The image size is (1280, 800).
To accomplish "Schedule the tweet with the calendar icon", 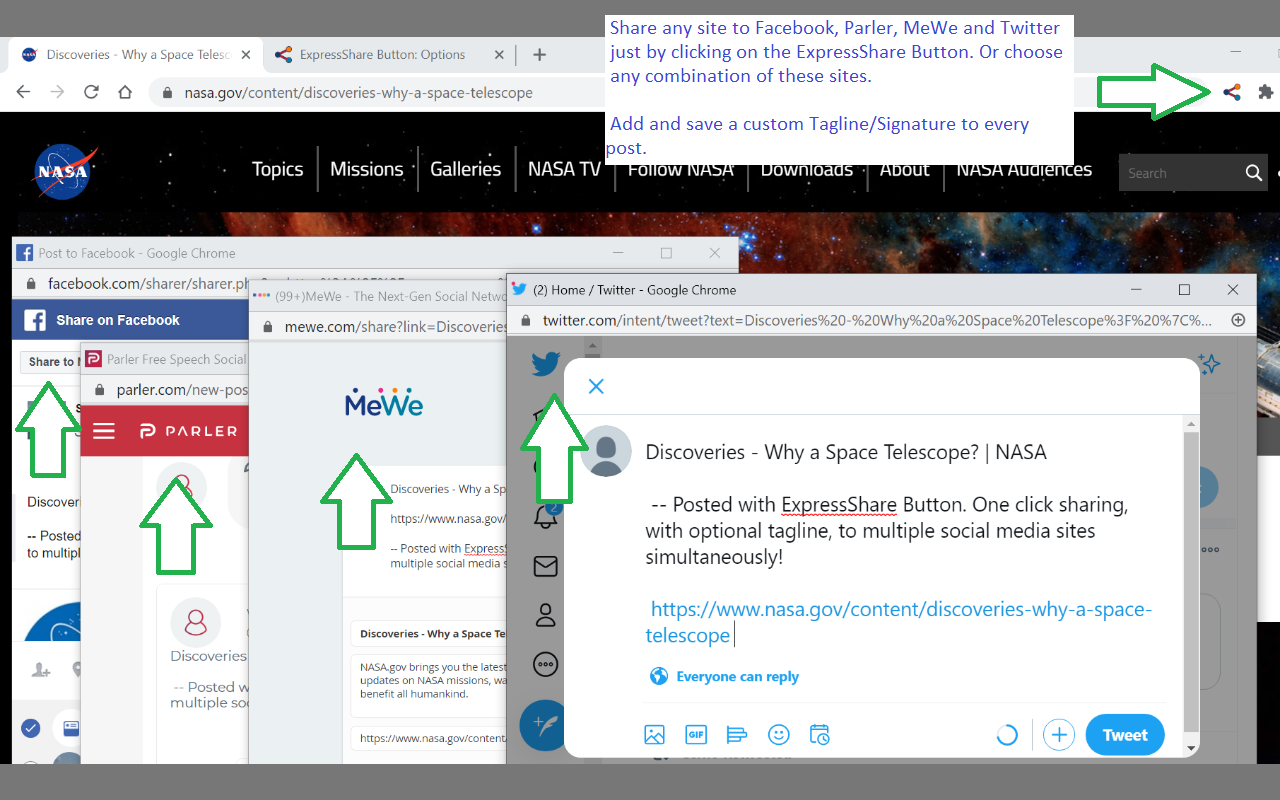I will click(x=819, y=734).
